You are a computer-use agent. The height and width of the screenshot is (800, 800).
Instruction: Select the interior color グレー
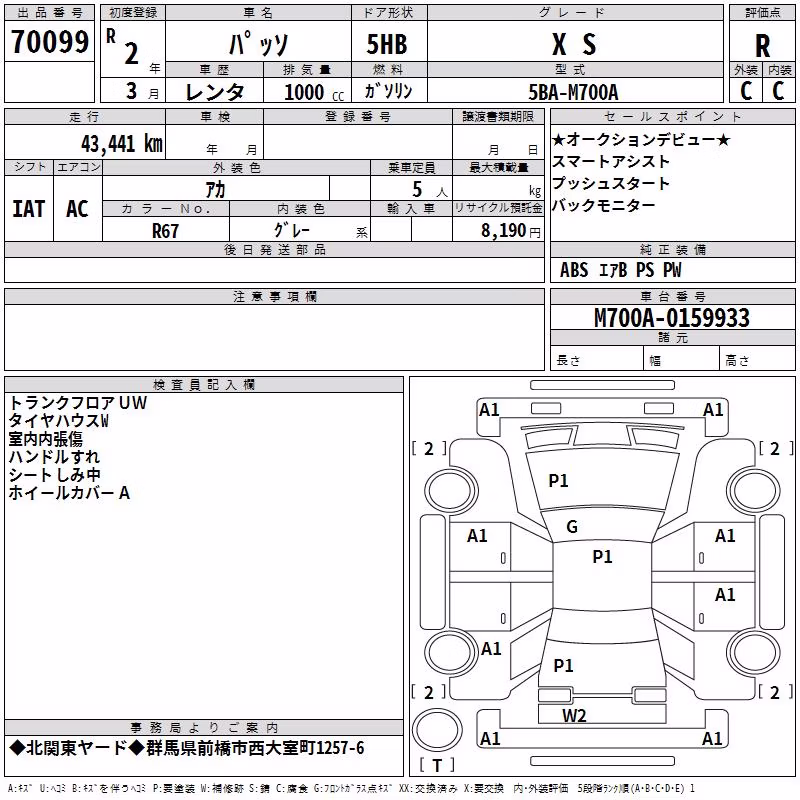[x=292, y=230]
